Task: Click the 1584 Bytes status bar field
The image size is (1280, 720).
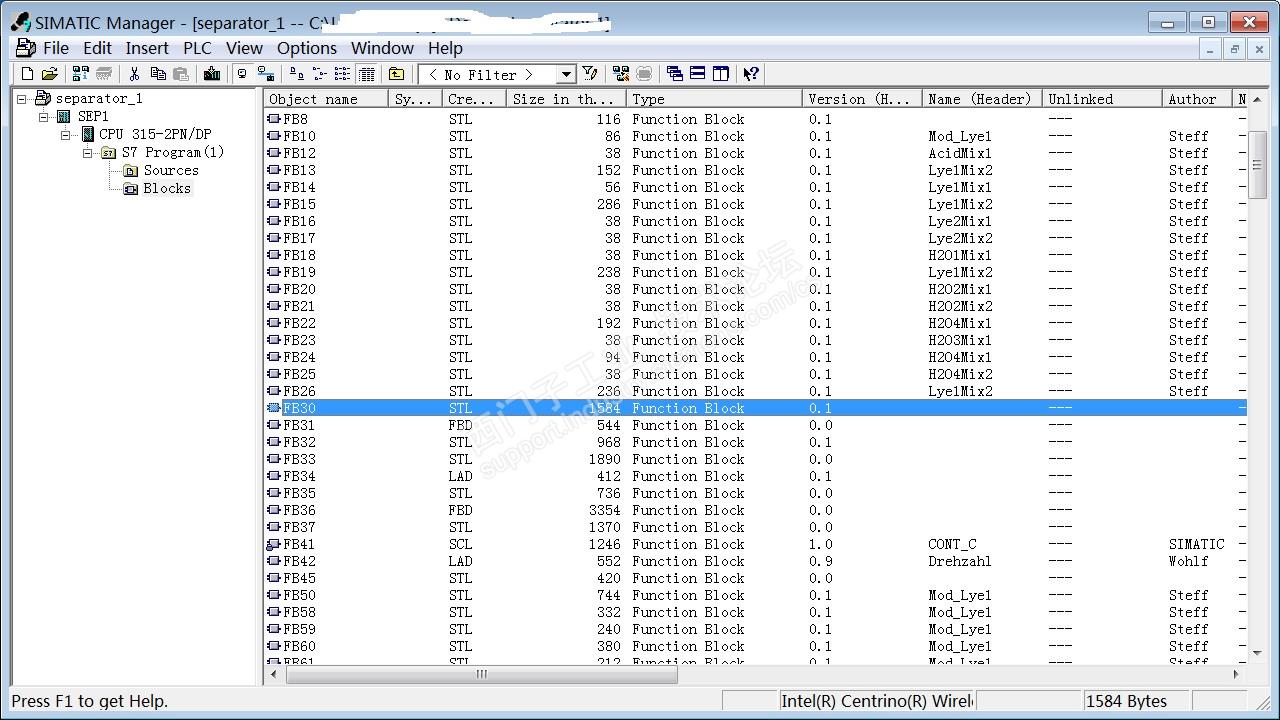Action: pyautogui.click(x=1136, y=701)
